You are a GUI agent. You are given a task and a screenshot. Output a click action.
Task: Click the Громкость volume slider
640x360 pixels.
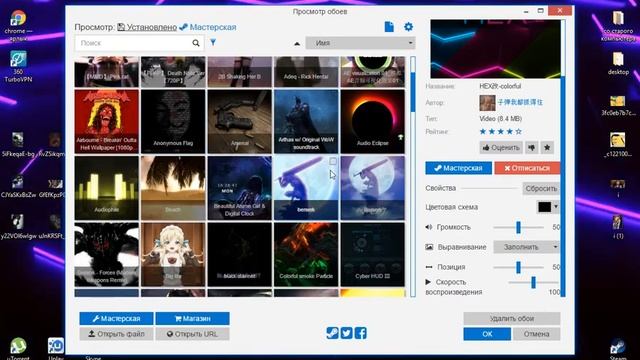(x=518, y=227)
